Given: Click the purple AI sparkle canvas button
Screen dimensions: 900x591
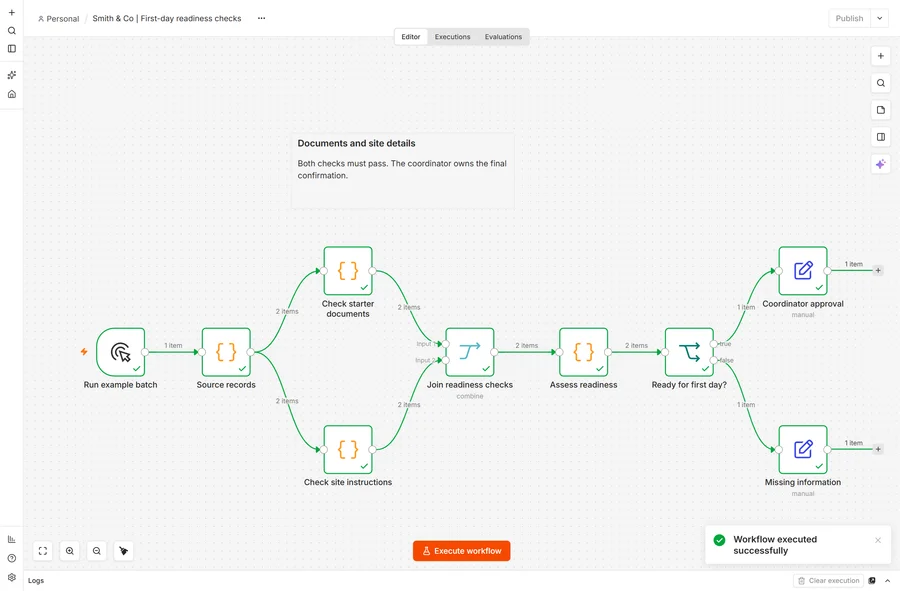Looking at the screenshot, I should [880, 164].
